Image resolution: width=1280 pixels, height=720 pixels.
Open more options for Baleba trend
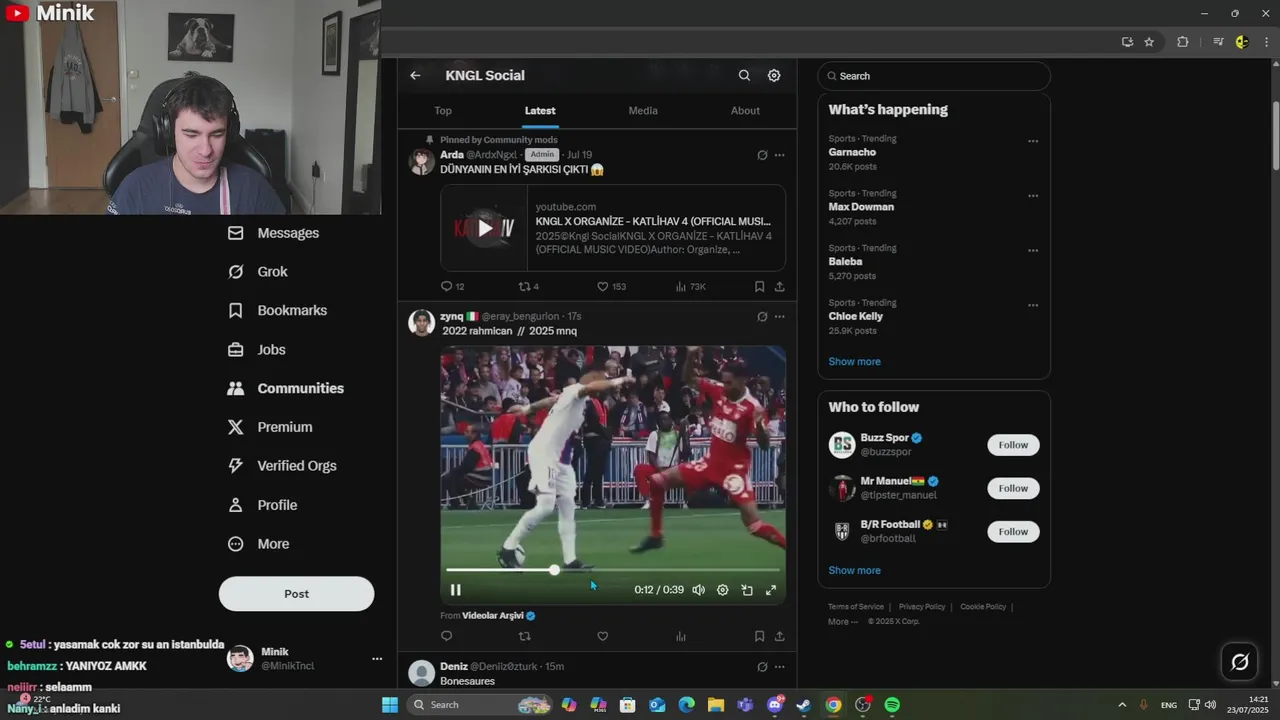[1033, 251]
